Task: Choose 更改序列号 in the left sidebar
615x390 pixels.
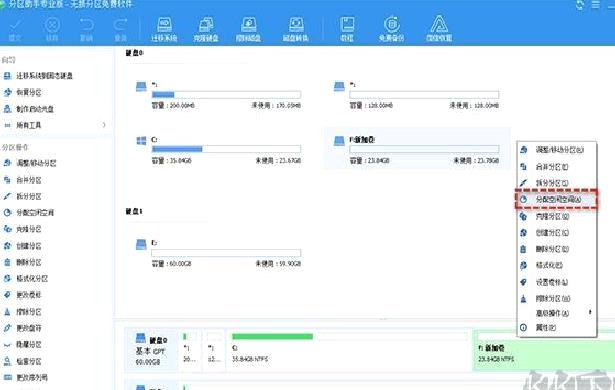Action: point(25,377)
